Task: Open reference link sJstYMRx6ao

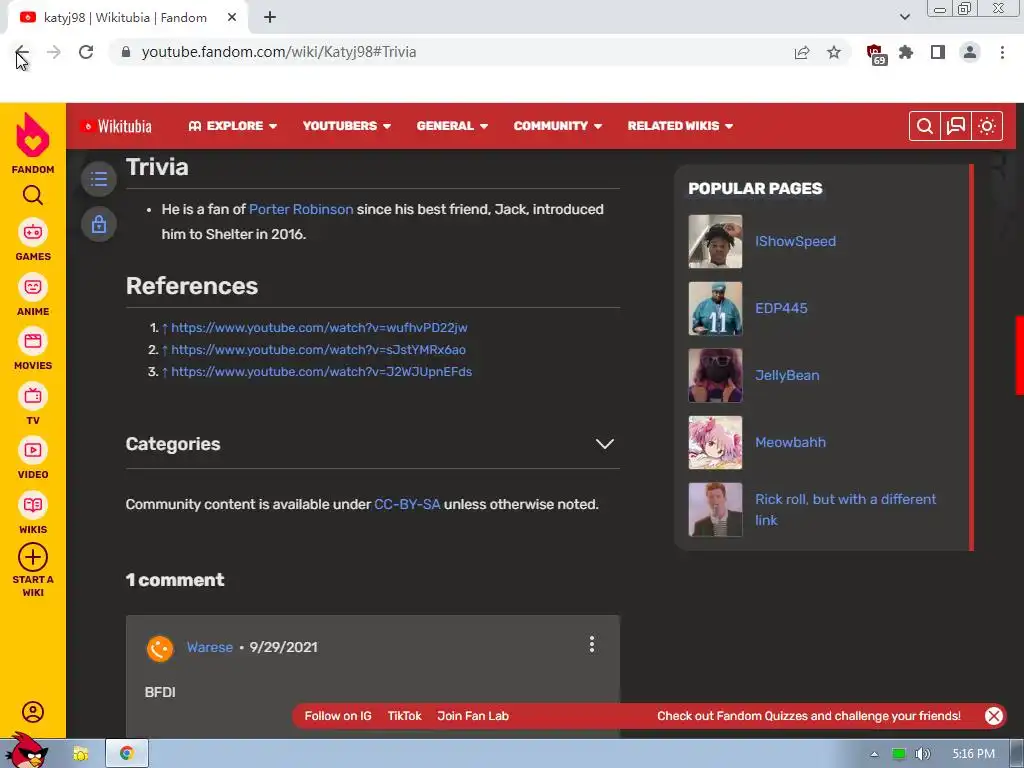Action: 319,350
